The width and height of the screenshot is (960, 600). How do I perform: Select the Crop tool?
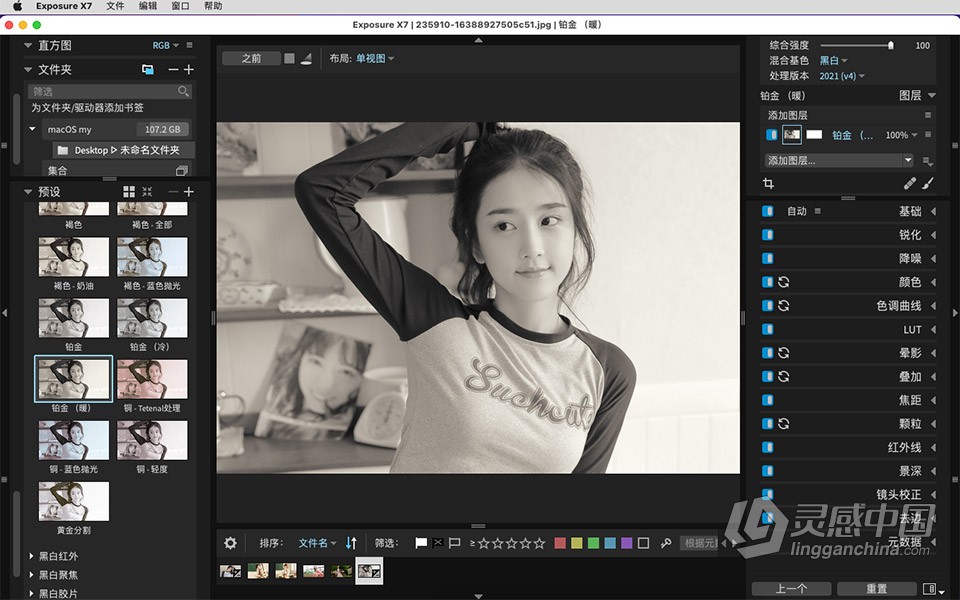(x=768, y=183)
